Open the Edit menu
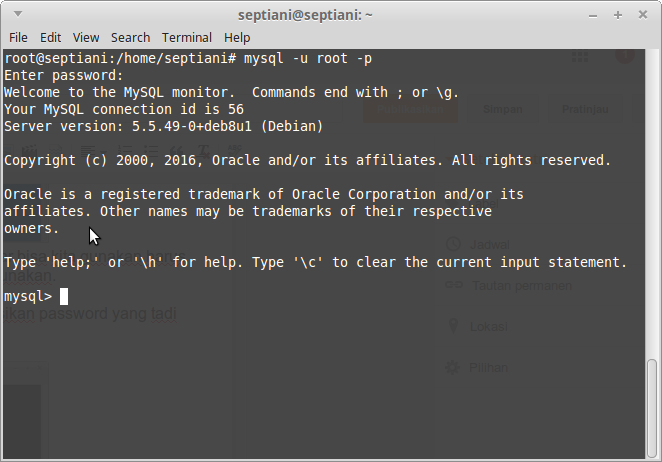The height and width of the screenshot is (462, 662). pos(50,38)
